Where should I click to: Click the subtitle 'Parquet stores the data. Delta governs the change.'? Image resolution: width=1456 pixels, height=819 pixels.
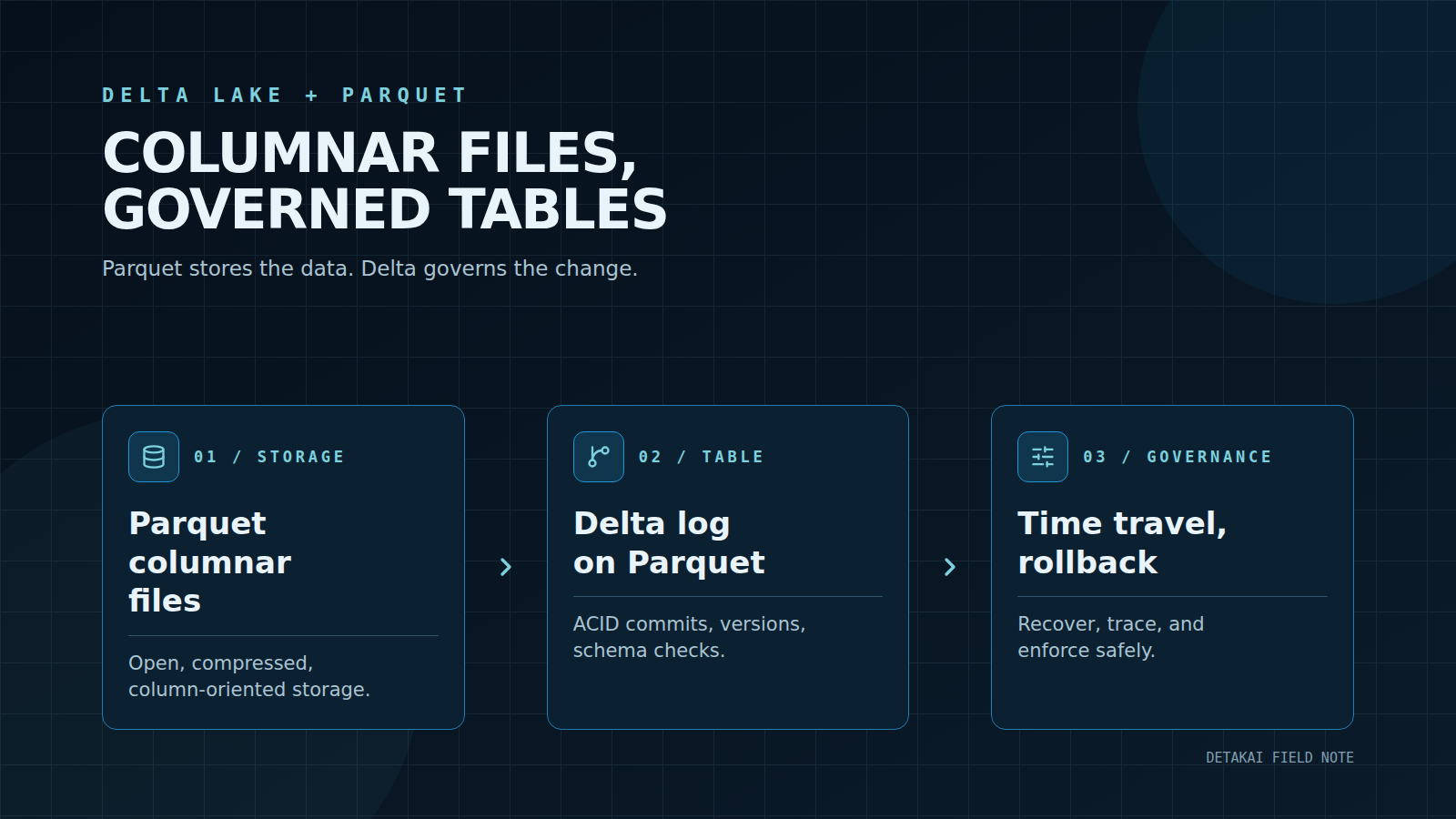(369, 268)
